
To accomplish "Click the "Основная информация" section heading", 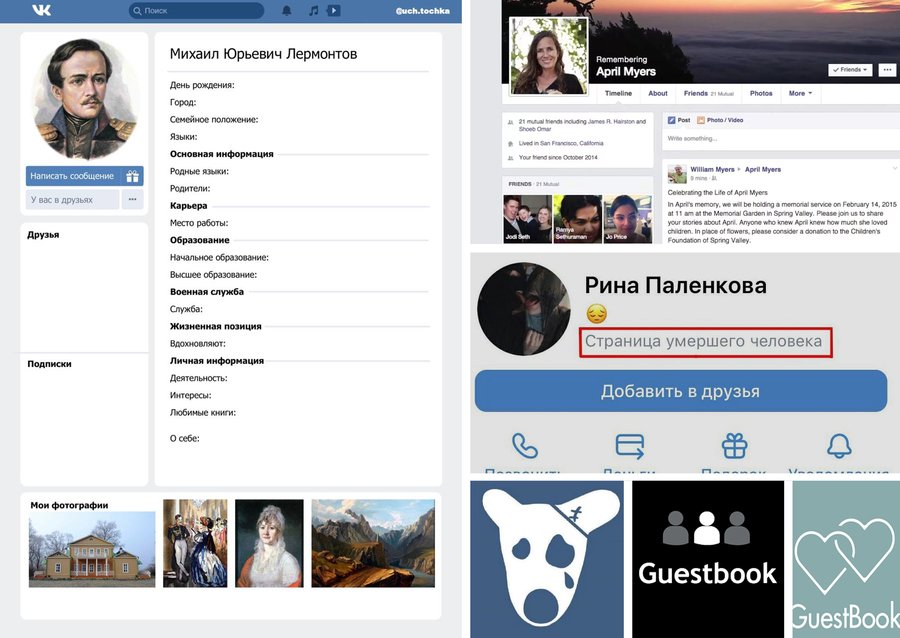I will 222,154.
